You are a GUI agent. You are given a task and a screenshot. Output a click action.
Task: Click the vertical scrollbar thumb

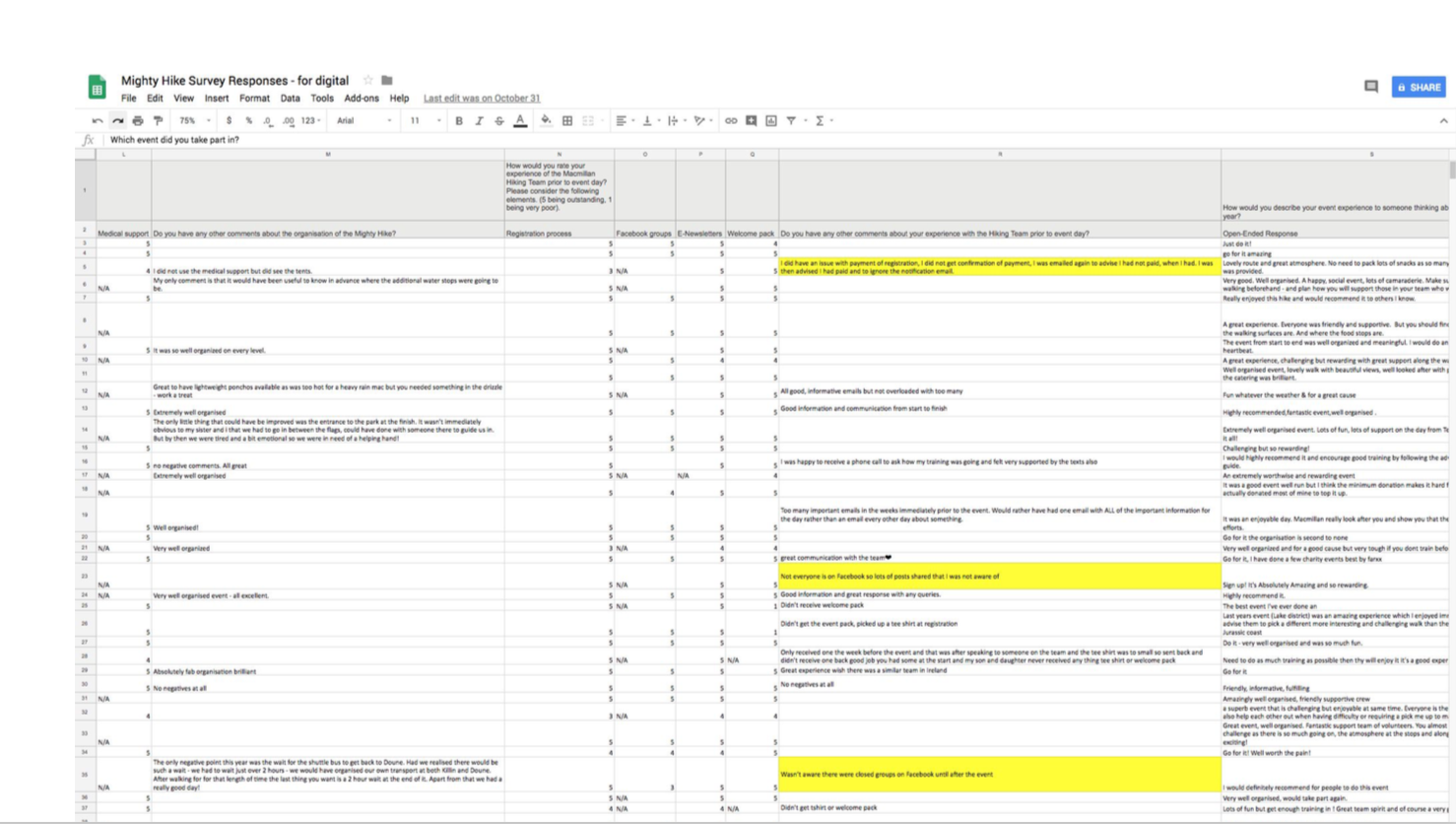coord(1452,170)
